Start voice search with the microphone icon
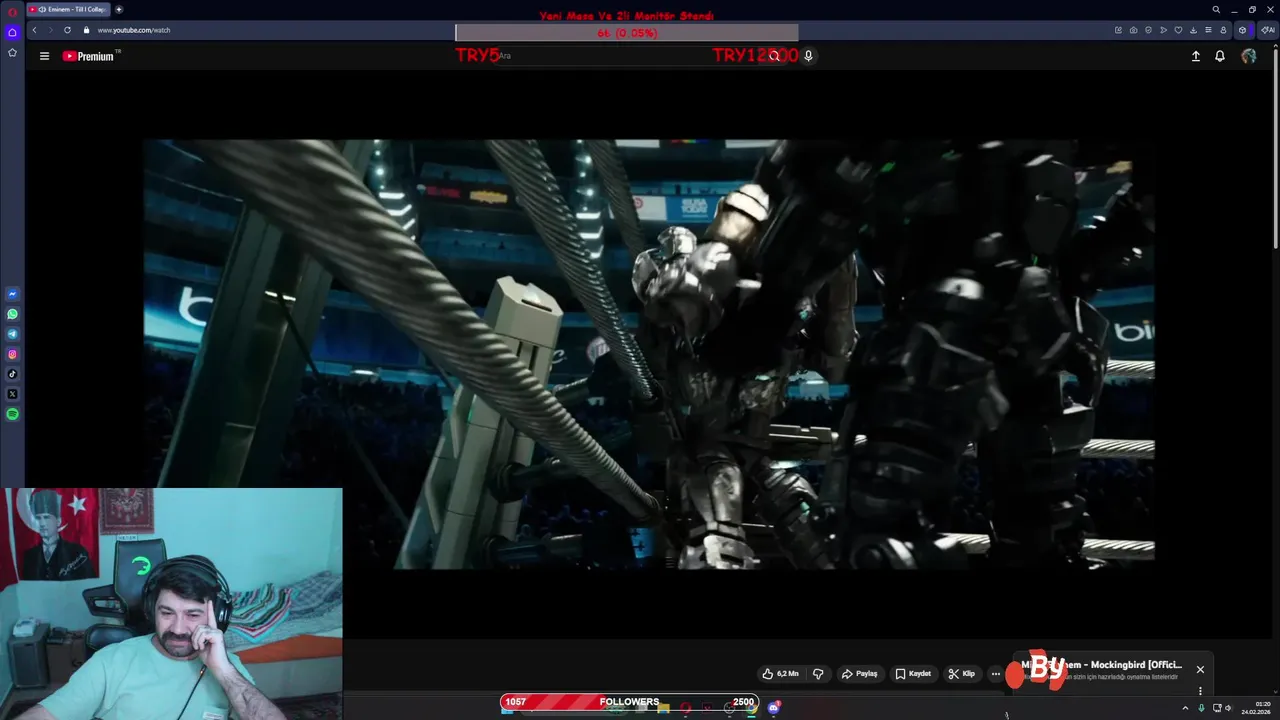Image resolution: width=1280 pixels, height=720 pixels. [x=808, y=56]
